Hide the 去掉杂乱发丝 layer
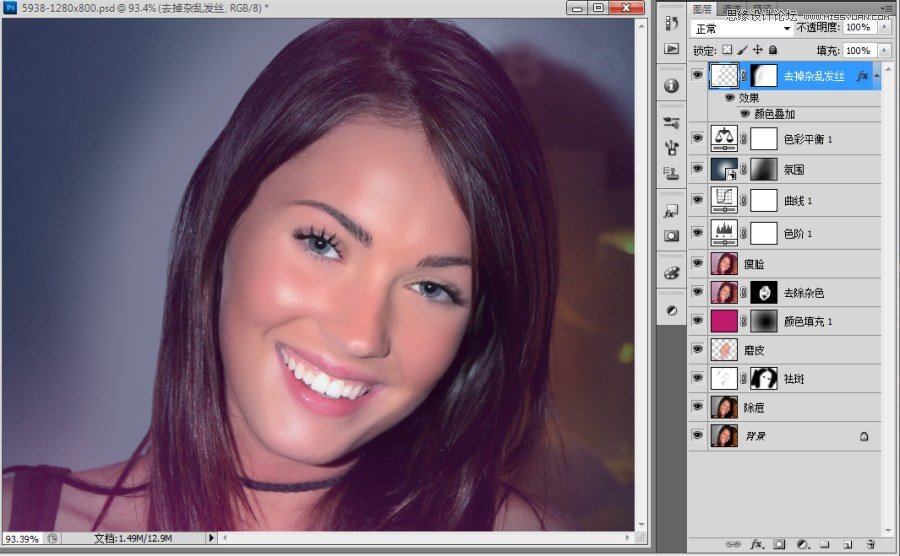Screen dimensions: 900x556 point(697,75)
